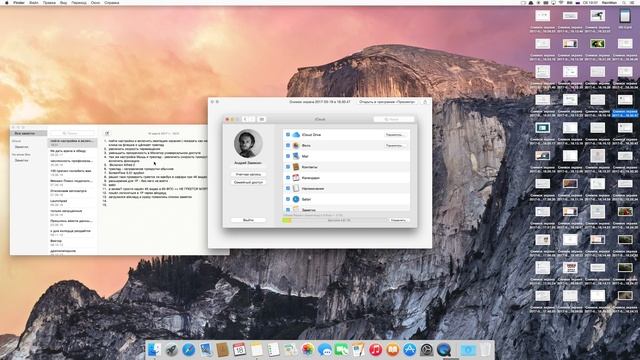The width and height of the screenshot is (640, 360).
Task: Toggle the Напоминания checkbox
Action: pyautogui.click(x=288, y=189)
